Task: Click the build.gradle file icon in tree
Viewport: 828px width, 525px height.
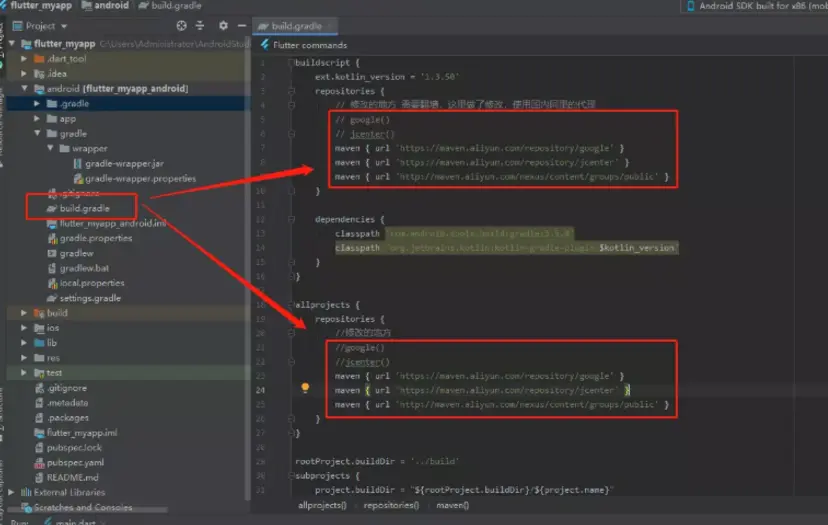Action: point(52,209)
